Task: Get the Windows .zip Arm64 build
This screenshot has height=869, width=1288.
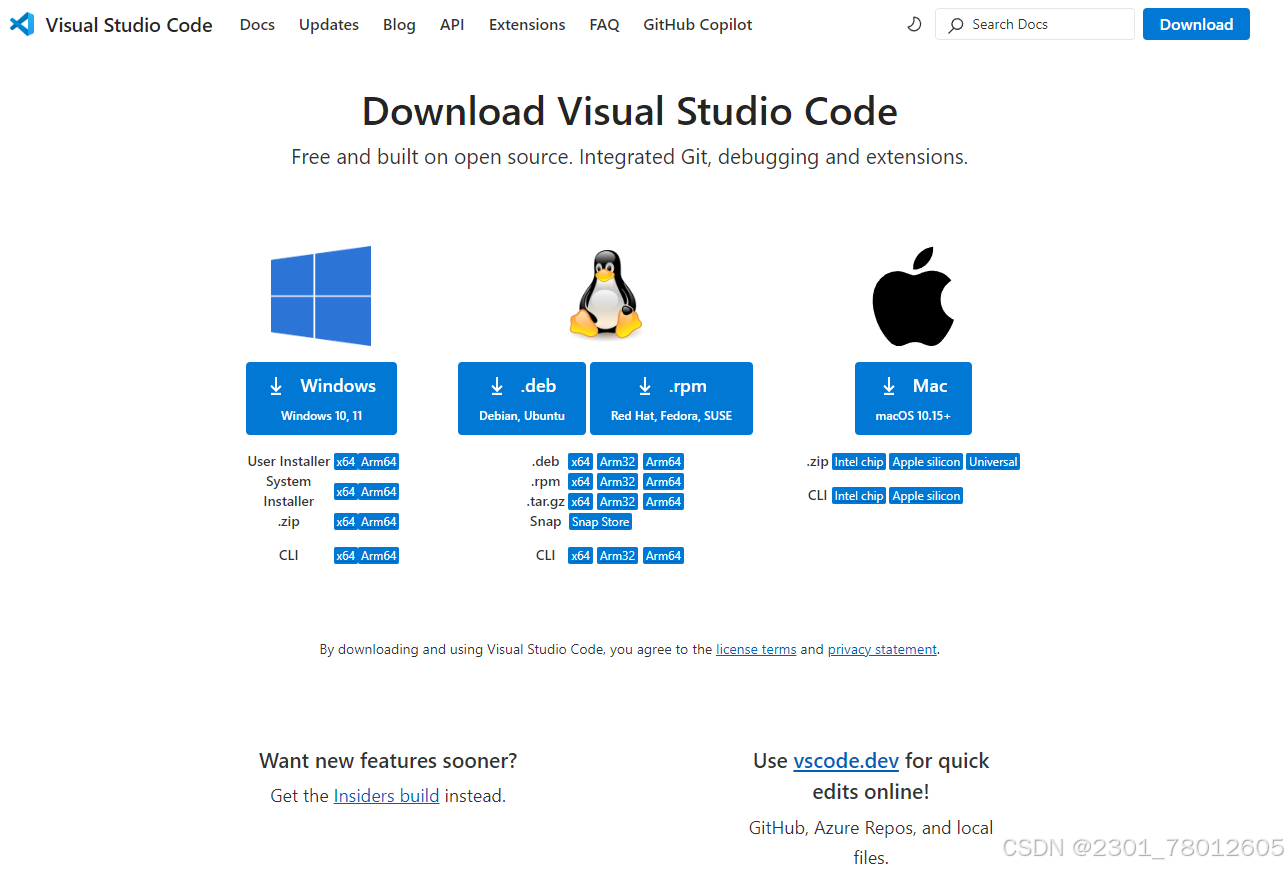Action: (379, 522)
